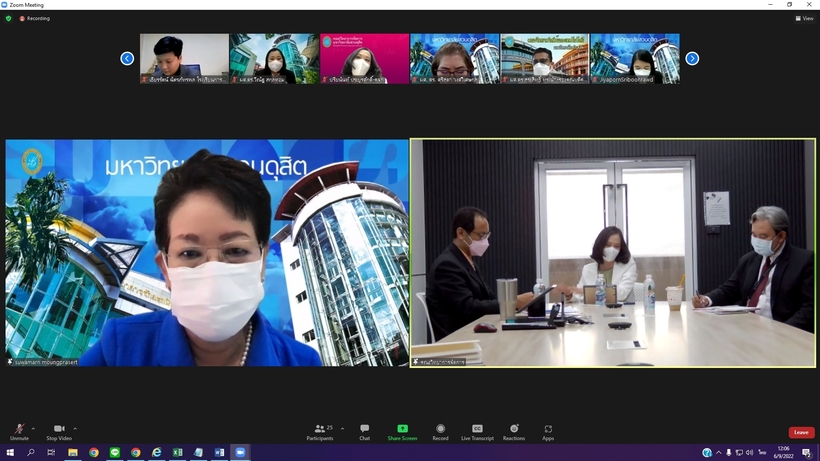Show meeting info via green shield icon
The width and height of the screenshot is (820, 461).
(8, 18)
